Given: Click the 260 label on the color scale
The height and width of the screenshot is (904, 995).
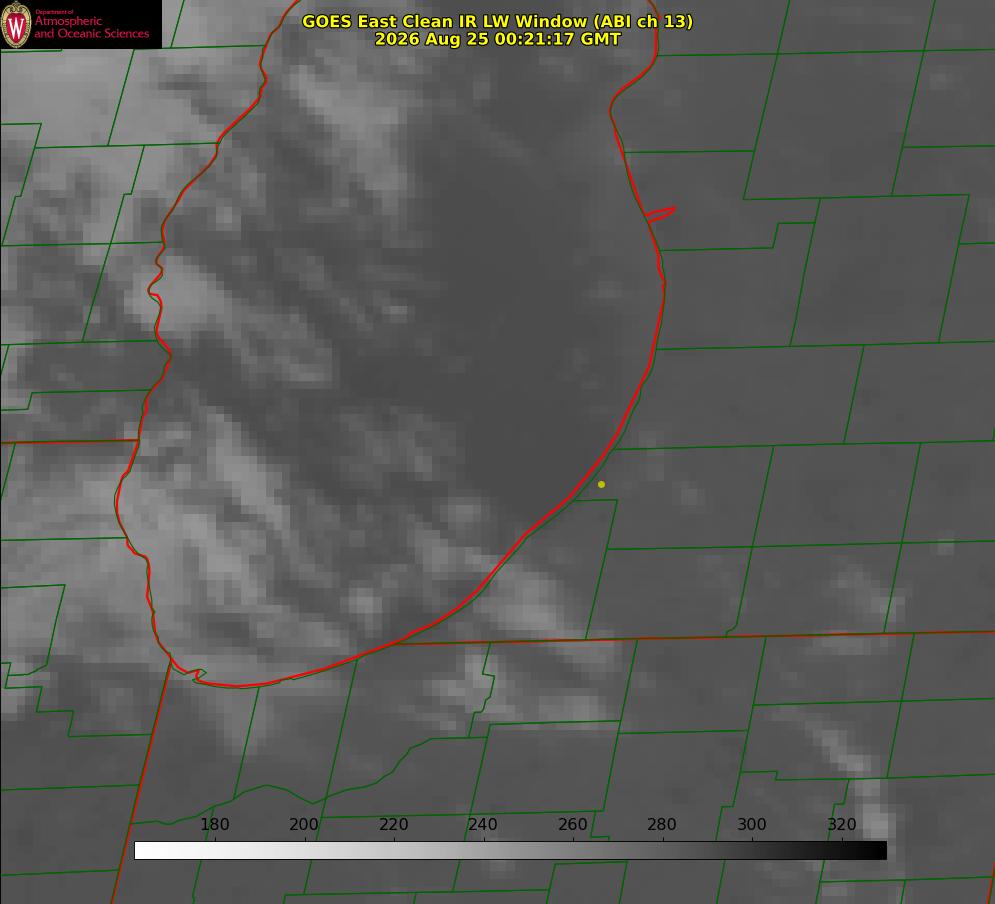Looking at the screenshot, I should [x=572, y=824].
